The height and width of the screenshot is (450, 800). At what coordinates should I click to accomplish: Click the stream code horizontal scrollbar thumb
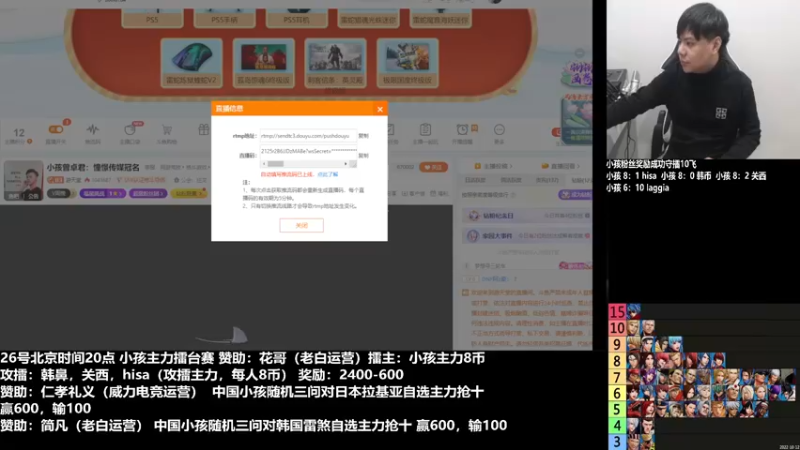(x=276, y=164)
